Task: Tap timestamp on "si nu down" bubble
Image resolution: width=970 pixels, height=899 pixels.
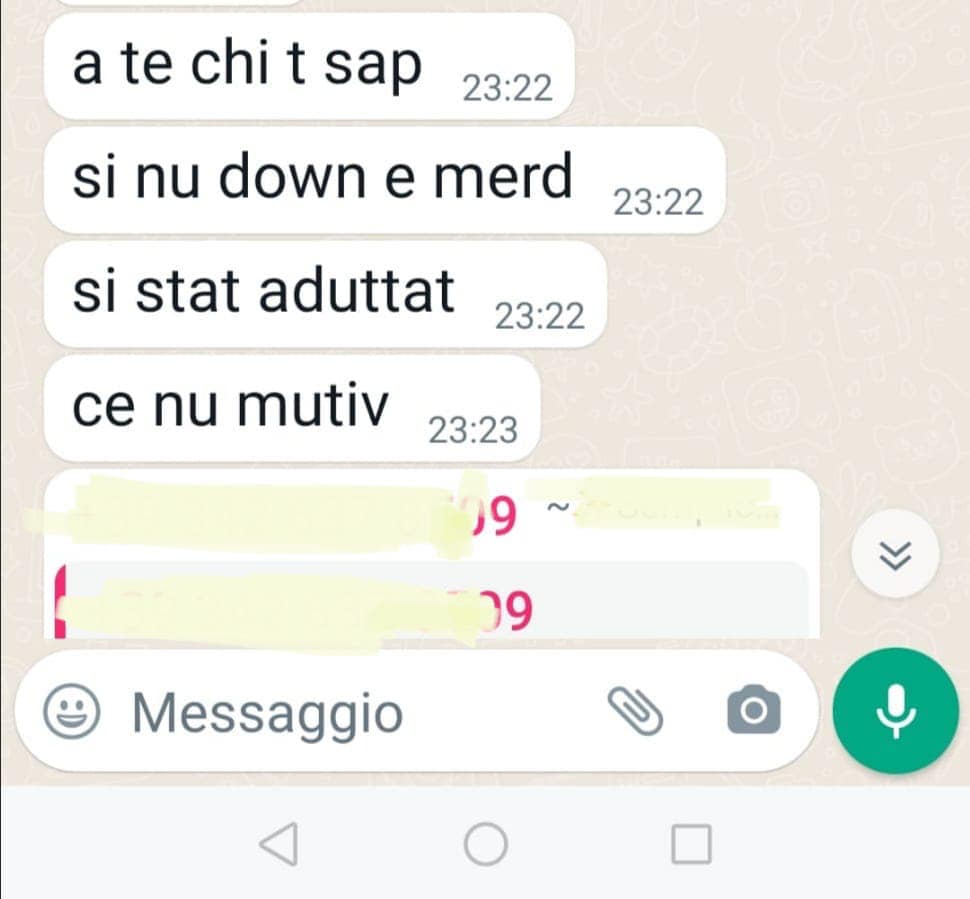Action: pos(658,202)
